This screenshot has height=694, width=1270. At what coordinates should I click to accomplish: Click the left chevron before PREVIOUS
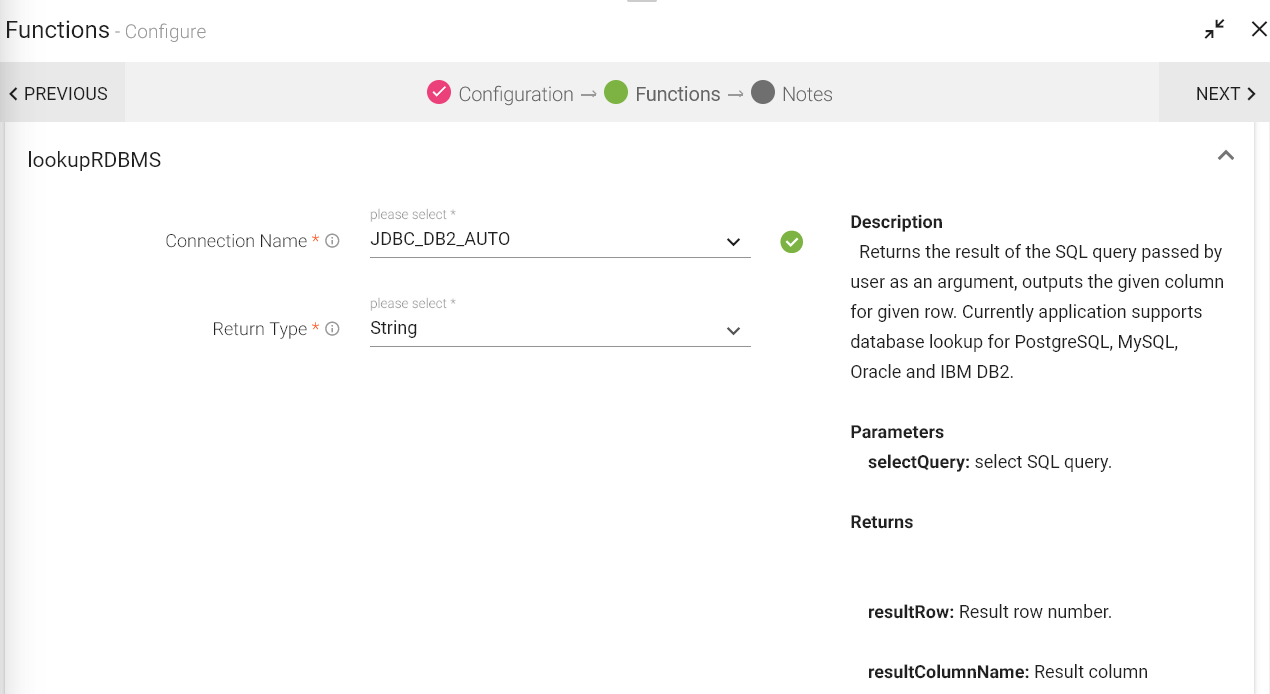(x=13, y=93)
